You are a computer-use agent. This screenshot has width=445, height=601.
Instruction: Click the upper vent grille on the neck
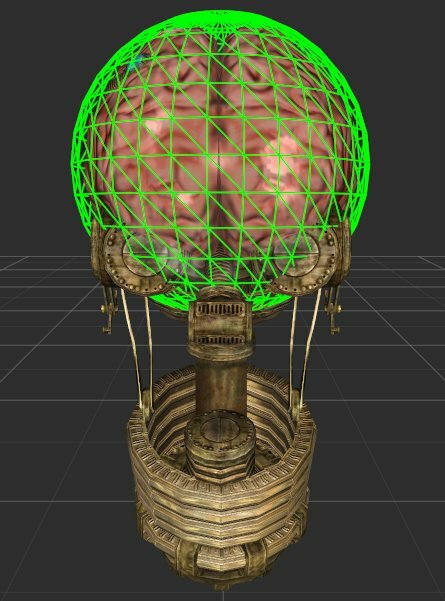(x=220, y=309)
